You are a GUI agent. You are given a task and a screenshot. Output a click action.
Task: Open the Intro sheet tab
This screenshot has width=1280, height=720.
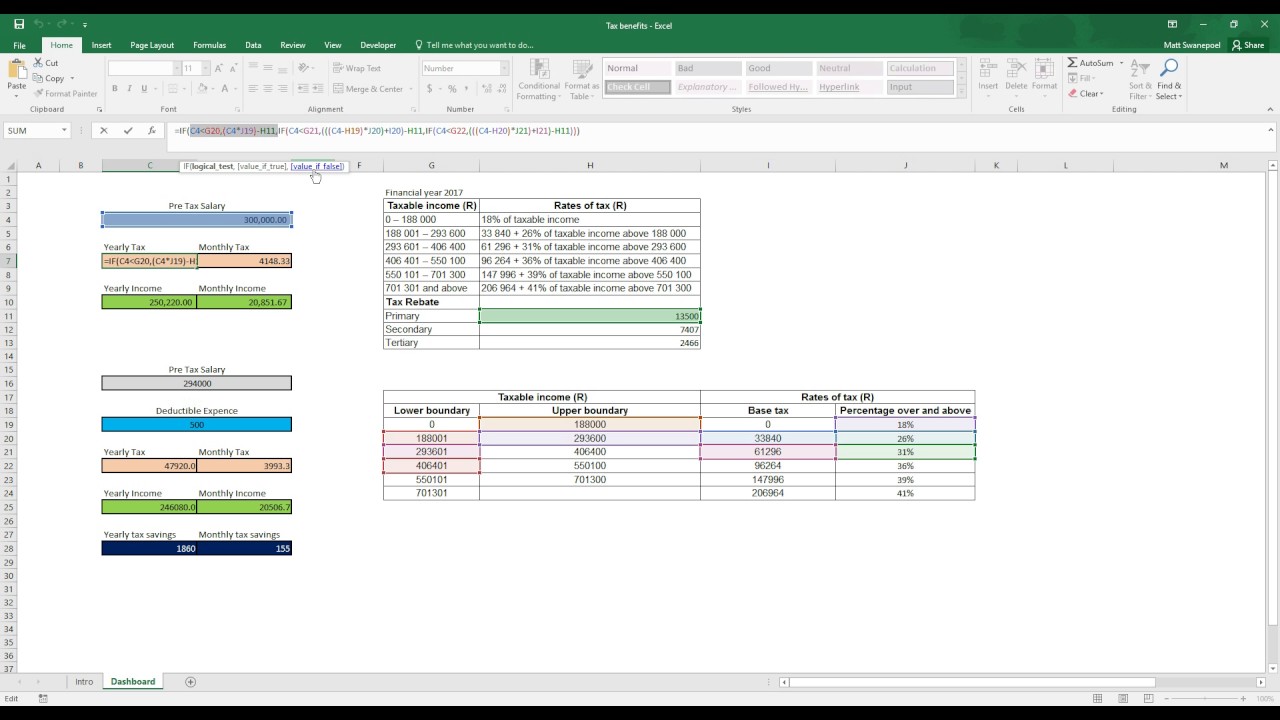click(84, 682)
